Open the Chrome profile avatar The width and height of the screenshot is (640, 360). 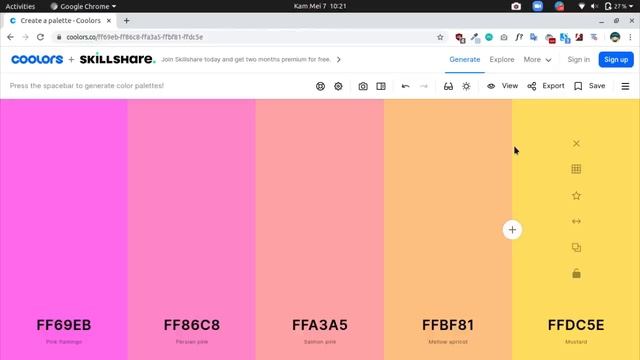click(615, 37)
